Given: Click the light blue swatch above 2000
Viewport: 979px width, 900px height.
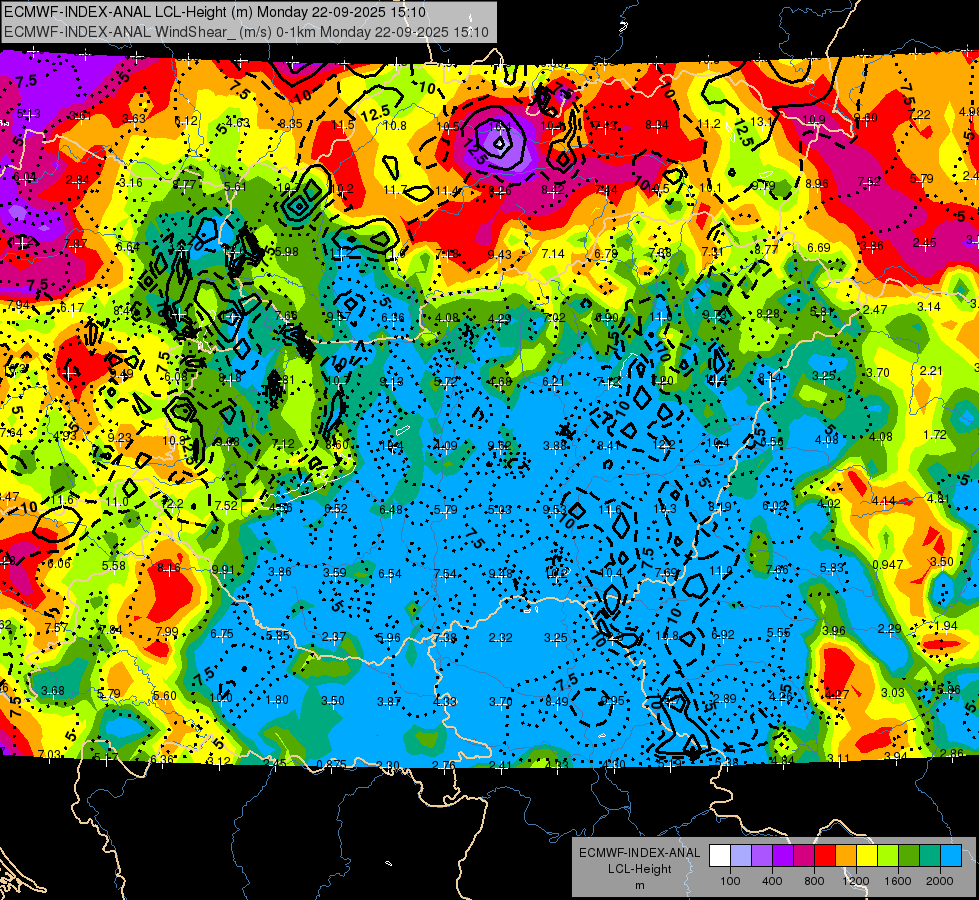Looking at the screenshot, I should point(951,856).
